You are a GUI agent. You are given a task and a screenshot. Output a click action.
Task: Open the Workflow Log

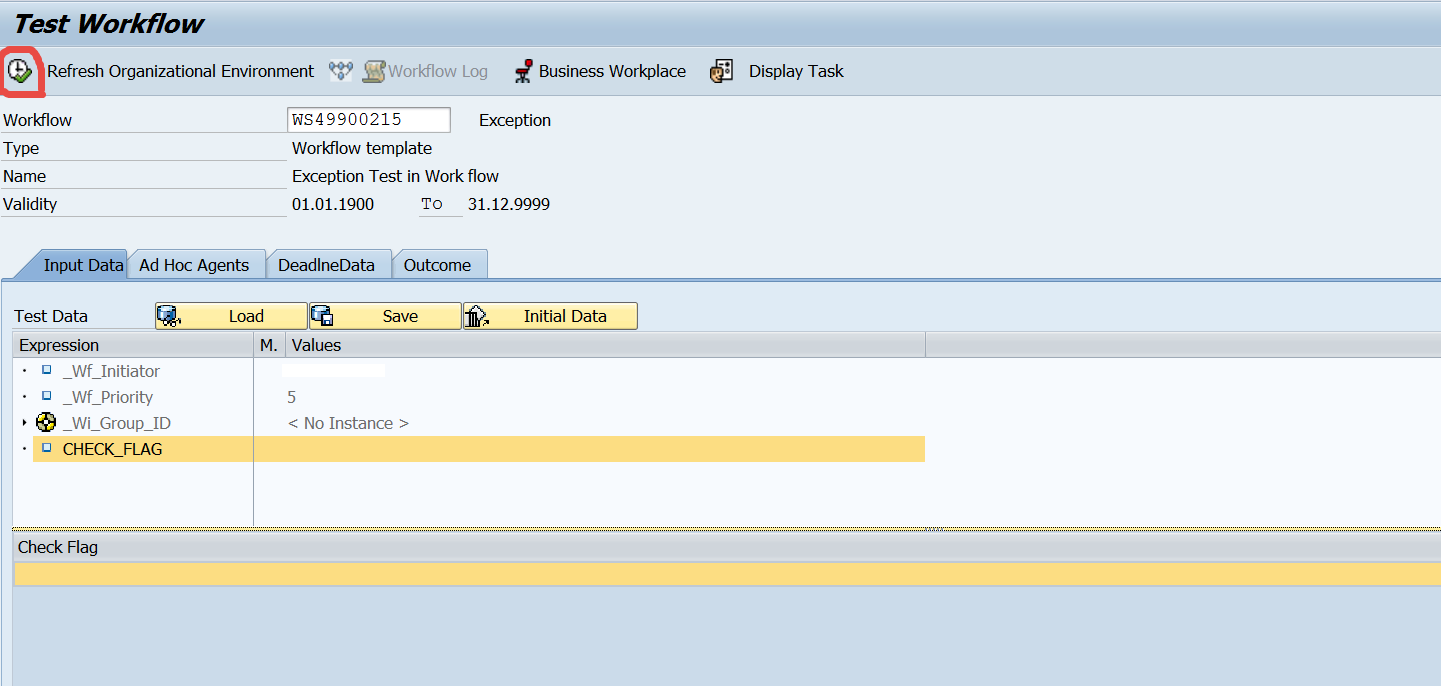[x=438, y=71]
